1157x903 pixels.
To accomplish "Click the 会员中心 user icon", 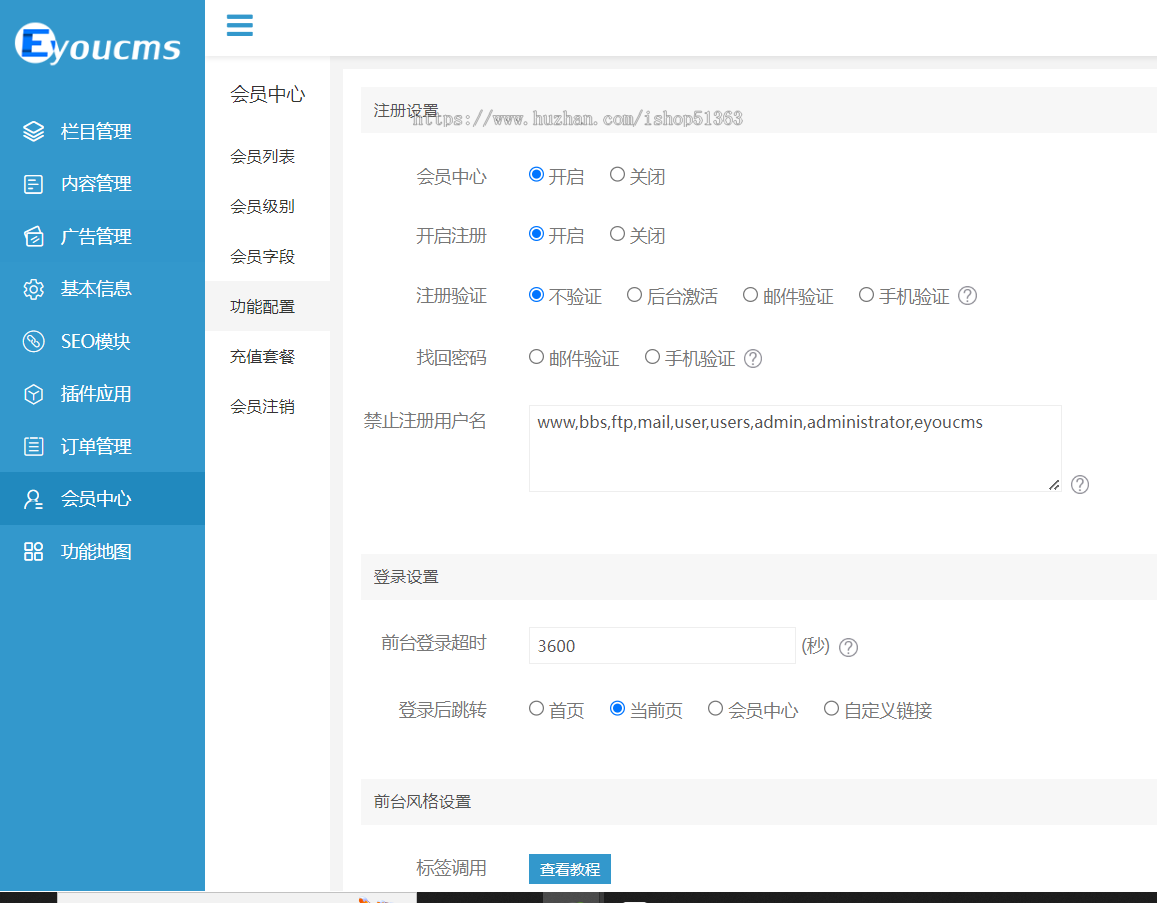I will click(33, 499).
